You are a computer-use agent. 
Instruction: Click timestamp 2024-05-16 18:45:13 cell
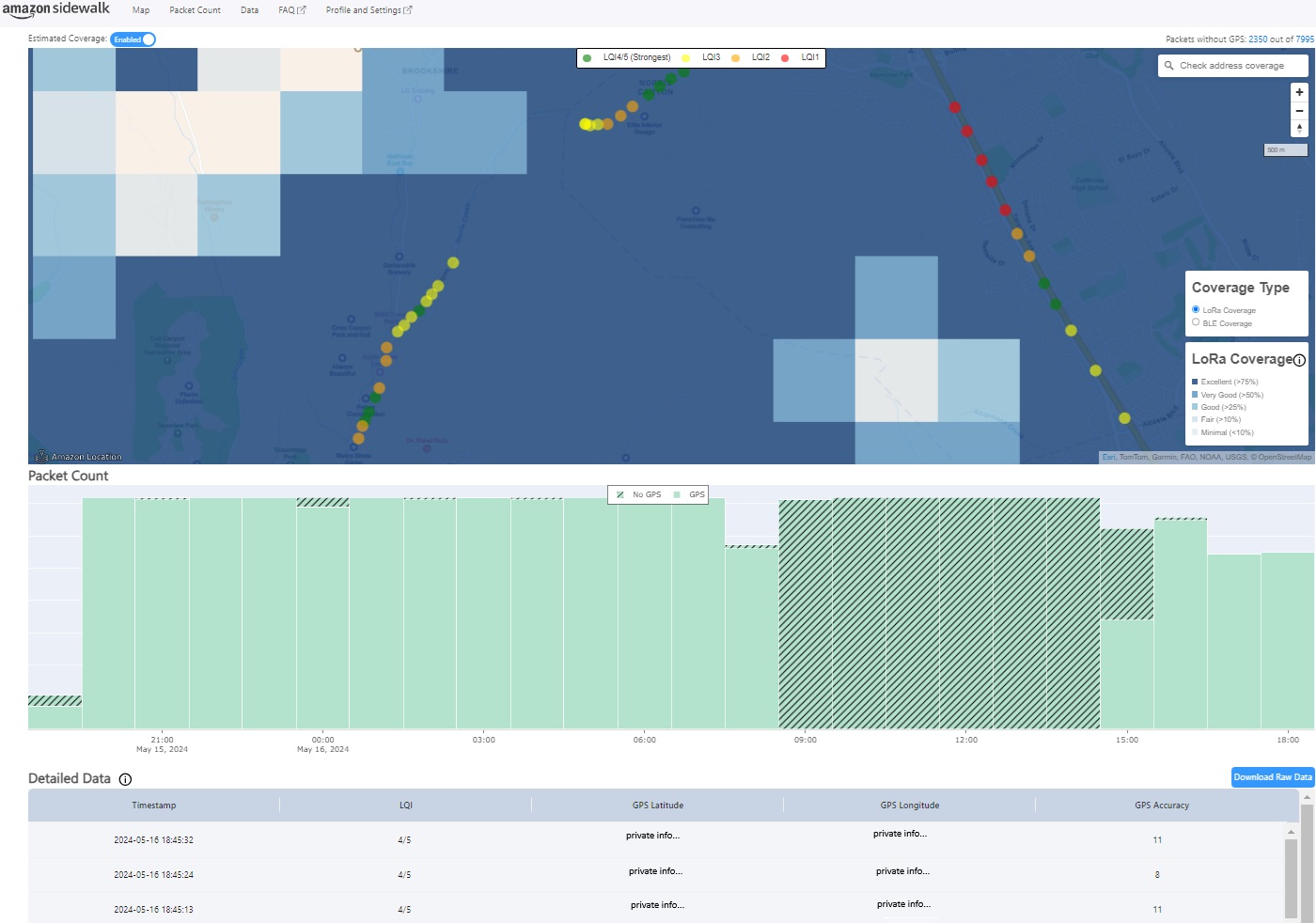(154, 910)
